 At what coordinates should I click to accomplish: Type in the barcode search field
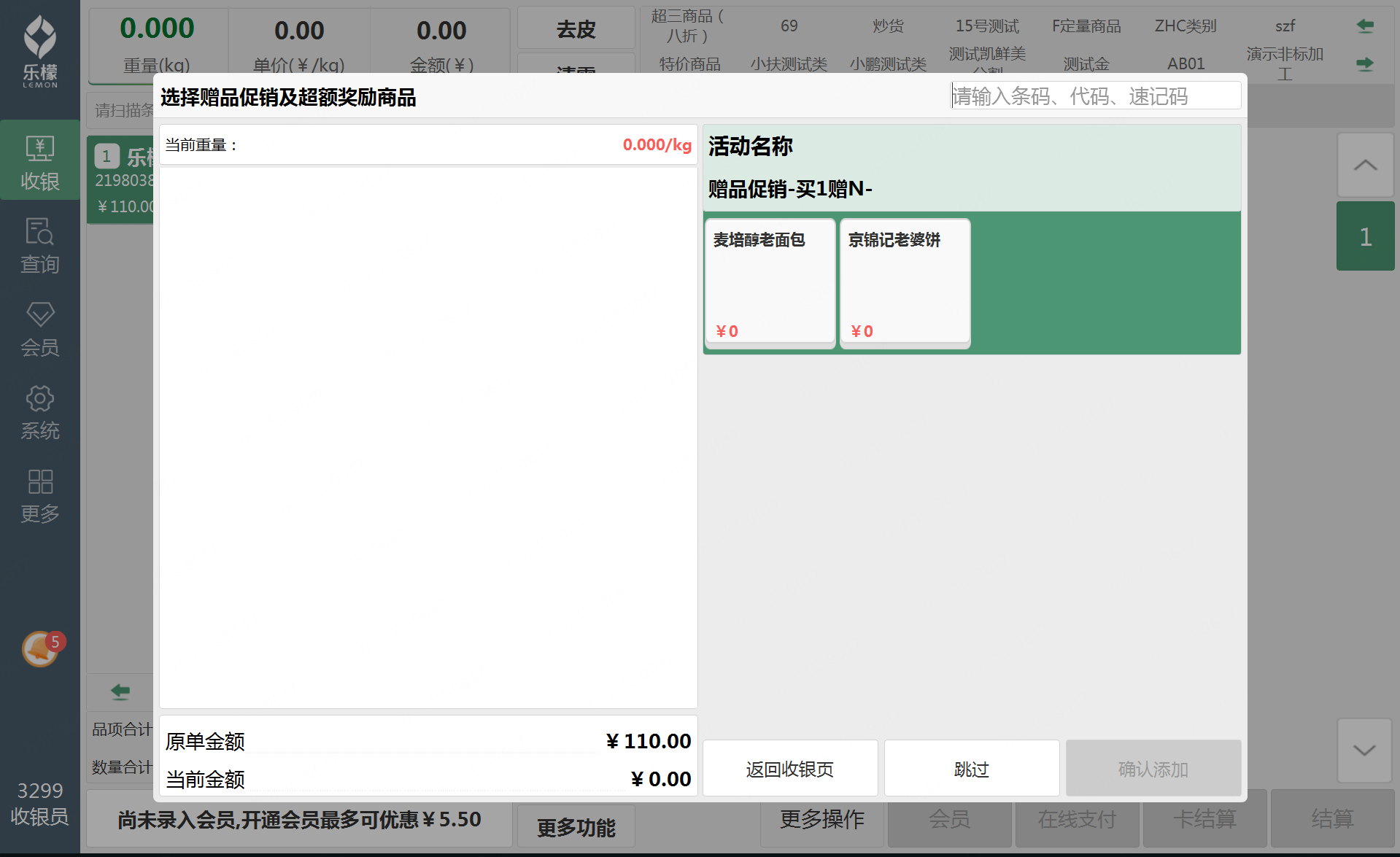pos(1096,96)
